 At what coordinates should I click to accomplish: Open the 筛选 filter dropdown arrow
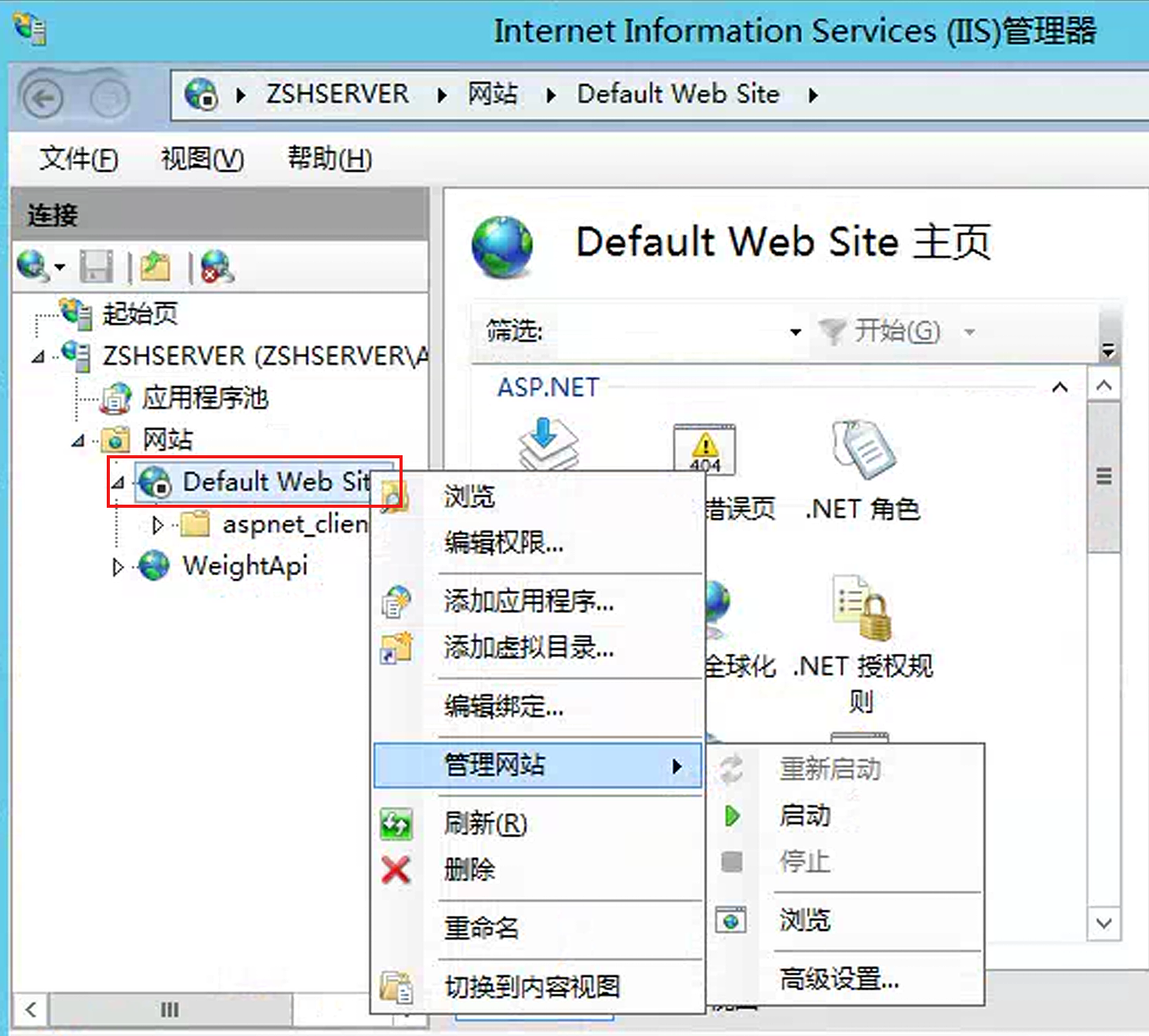click(x=795, y=332)
